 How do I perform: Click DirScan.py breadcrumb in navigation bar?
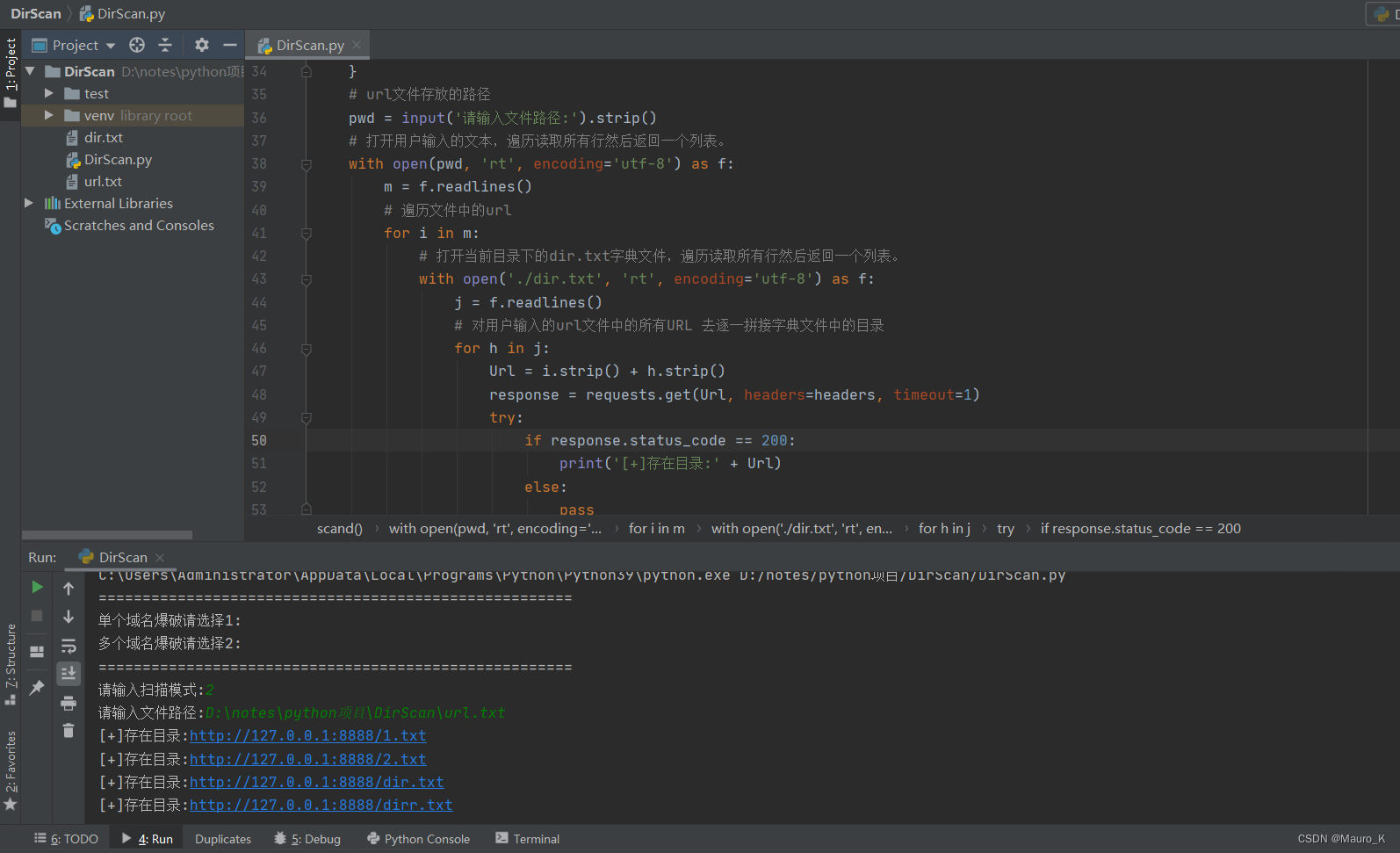(x=122, y=13)
